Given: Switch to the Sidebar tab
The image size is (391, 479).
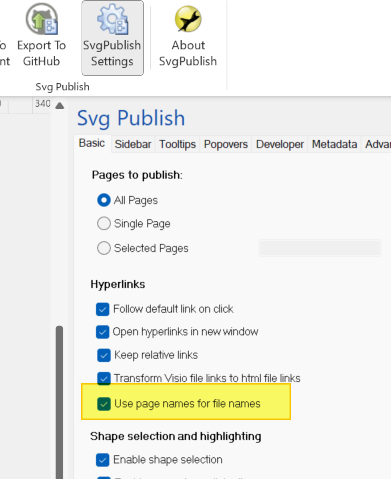Looking at the screenshot, I should pos(133,144).
